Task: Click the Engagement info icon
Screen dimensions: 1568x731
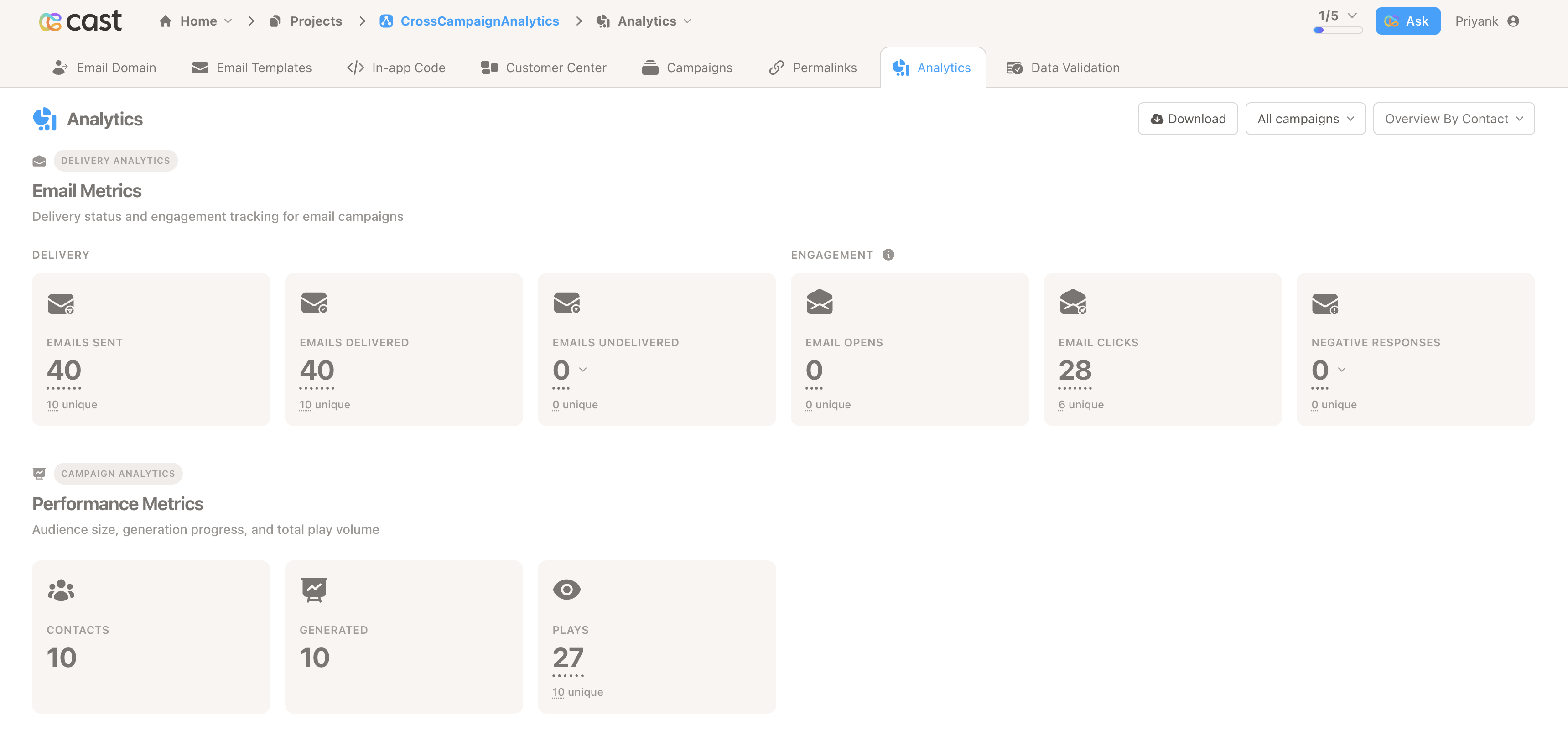Action: (x=888, y=255)
